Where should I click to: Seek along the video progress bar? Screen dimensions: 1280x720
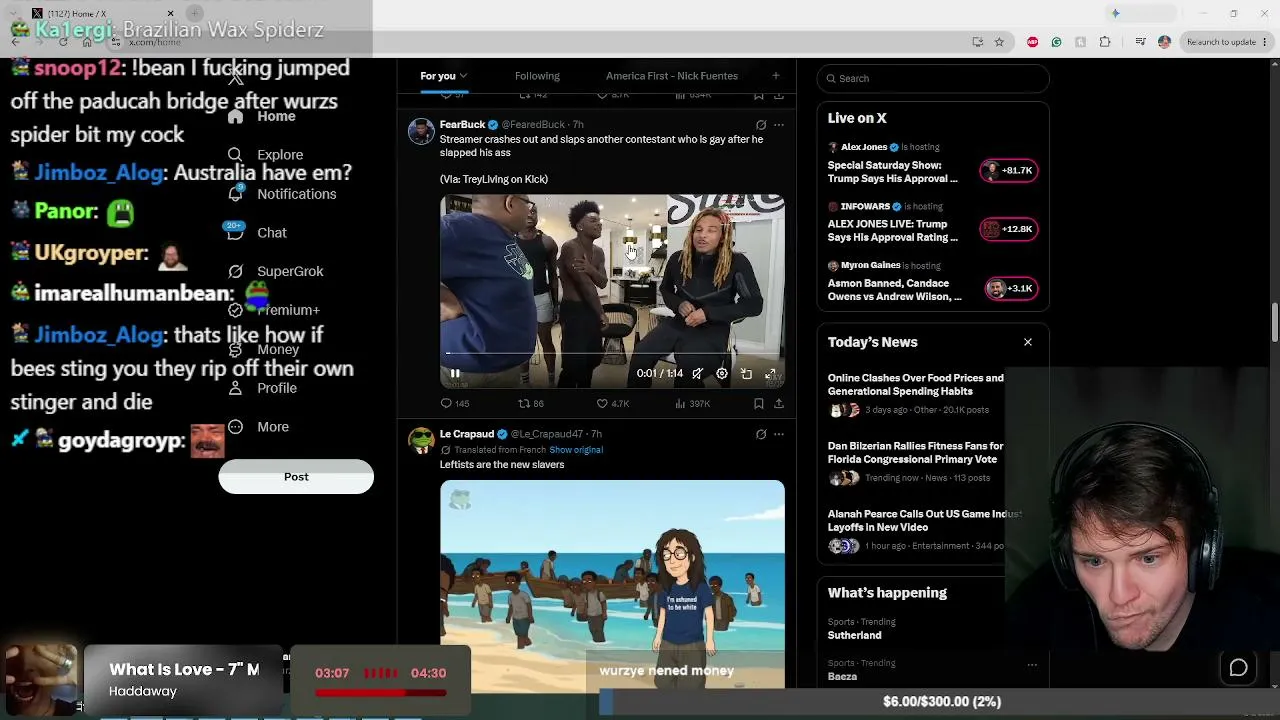612,353
